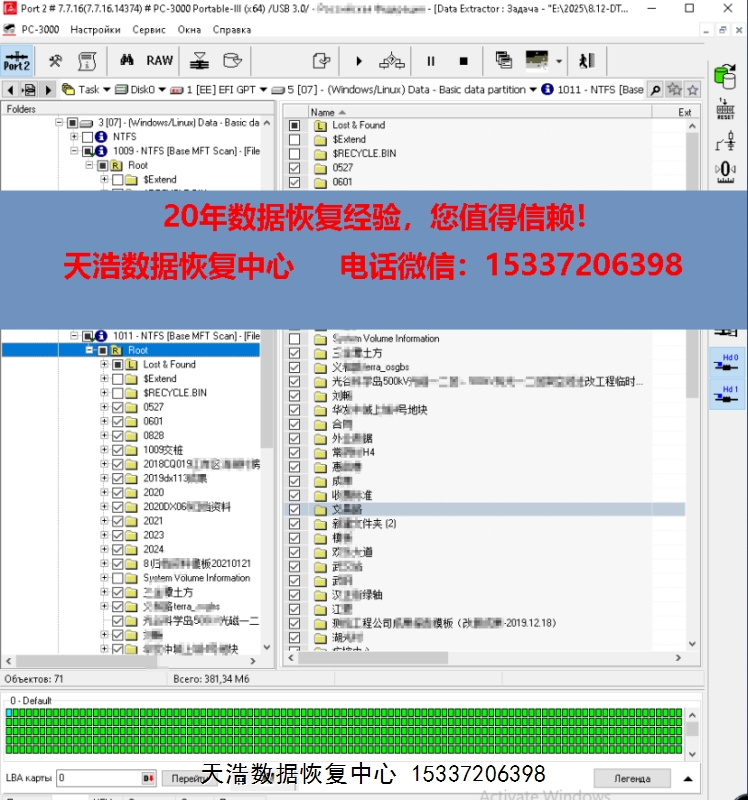Toggle System Volume Information checkbox in file list
748x800 pixels.
294,339
